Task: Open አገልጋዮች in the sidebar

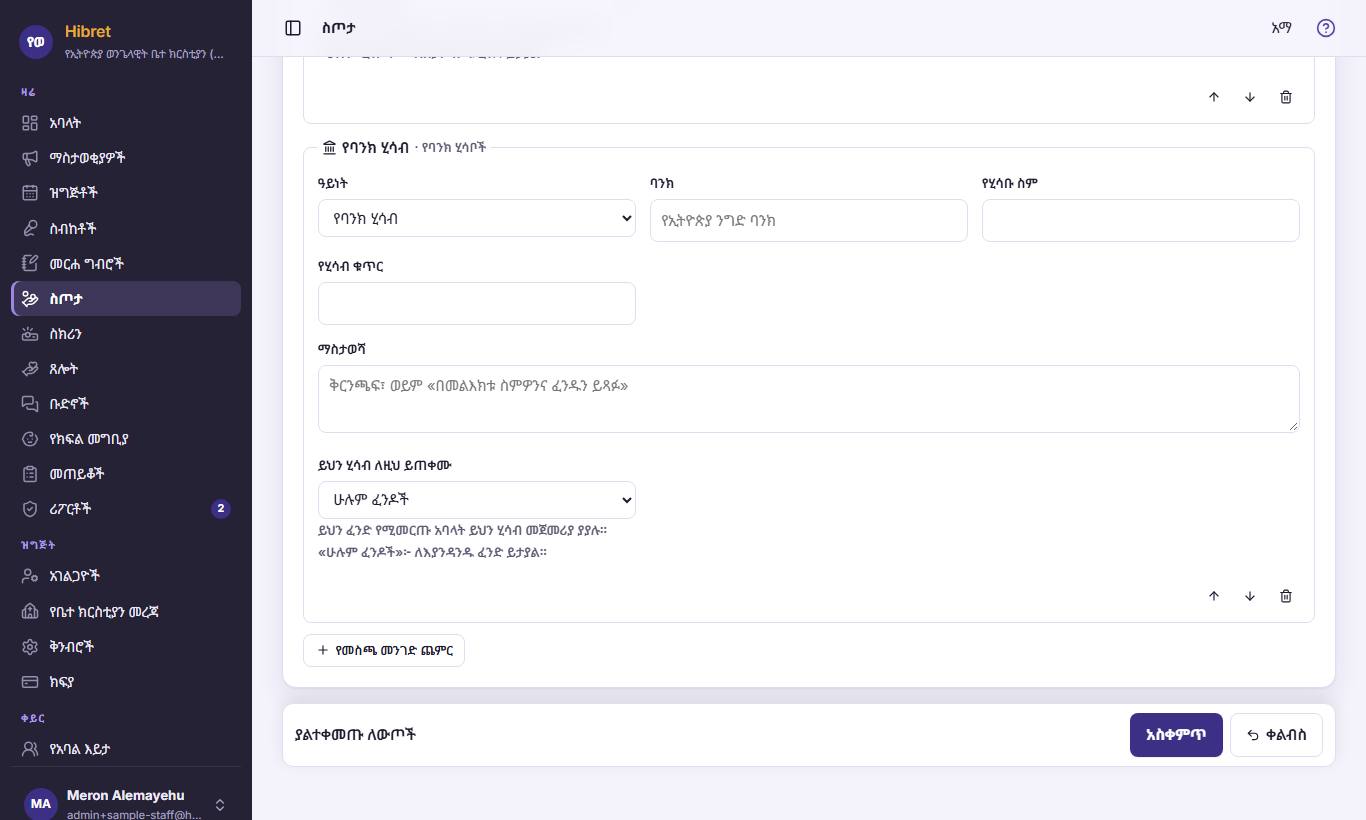Action: pos(126,576)
